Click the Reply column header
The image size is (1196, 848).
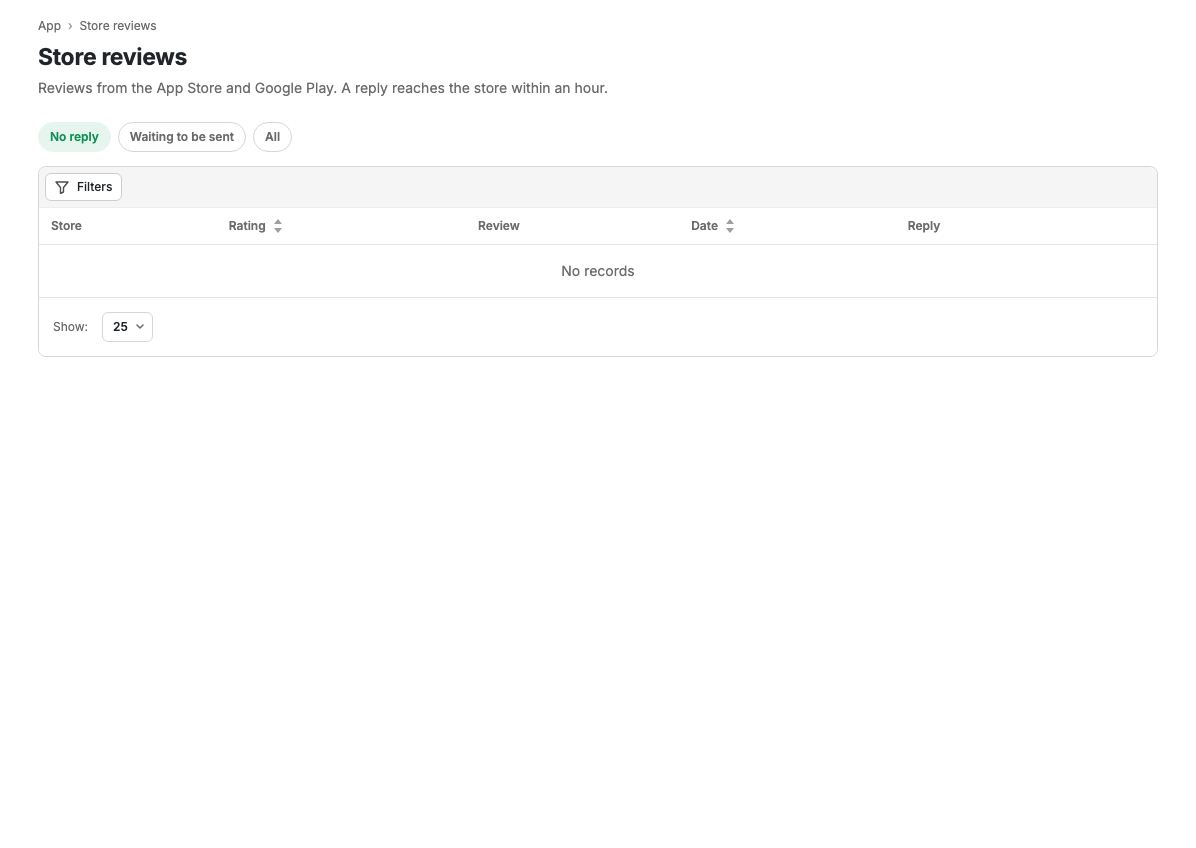click(x=924, y=226)
